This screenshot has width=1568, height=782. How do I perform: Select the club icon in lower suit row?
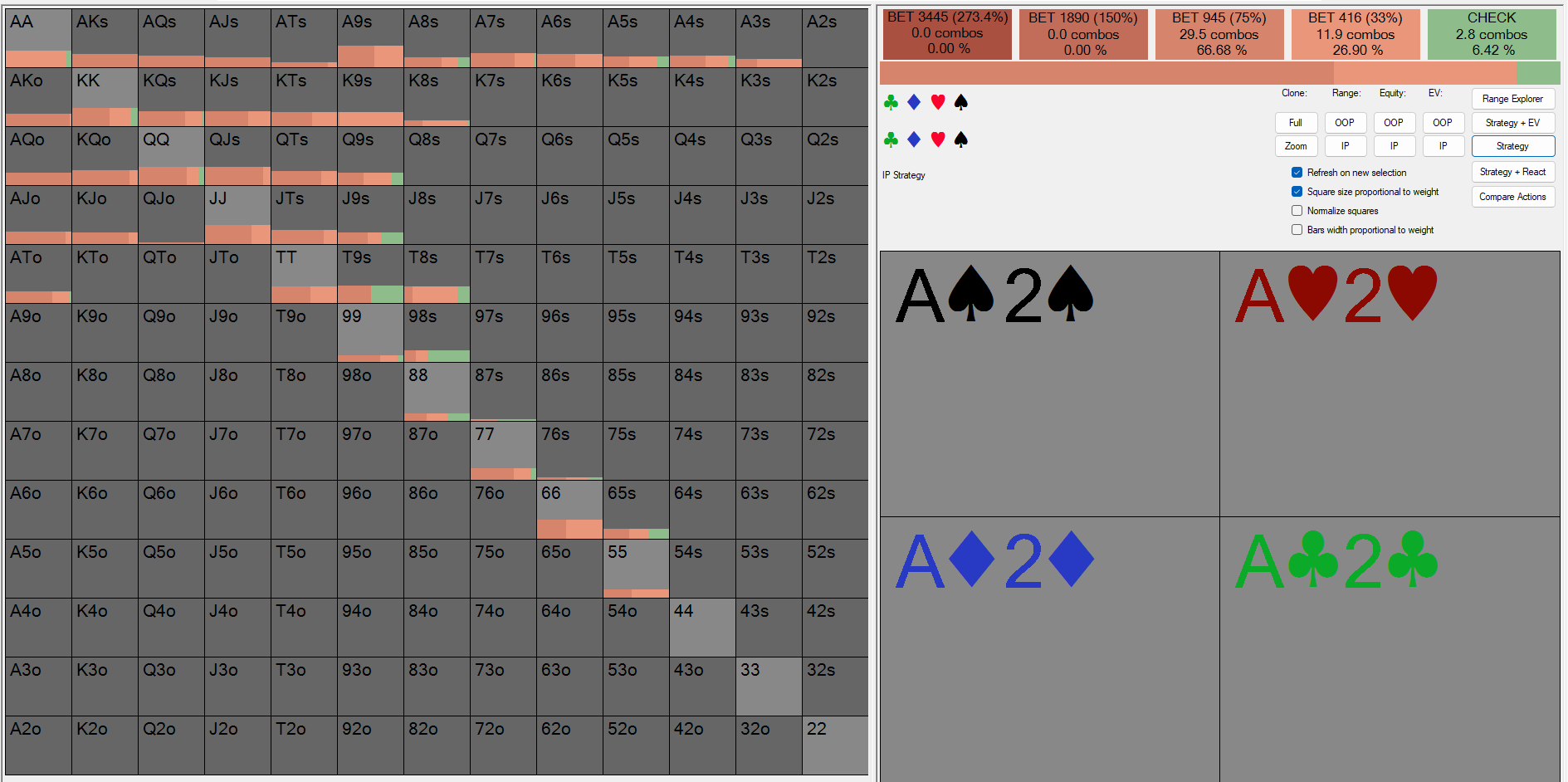891,139
